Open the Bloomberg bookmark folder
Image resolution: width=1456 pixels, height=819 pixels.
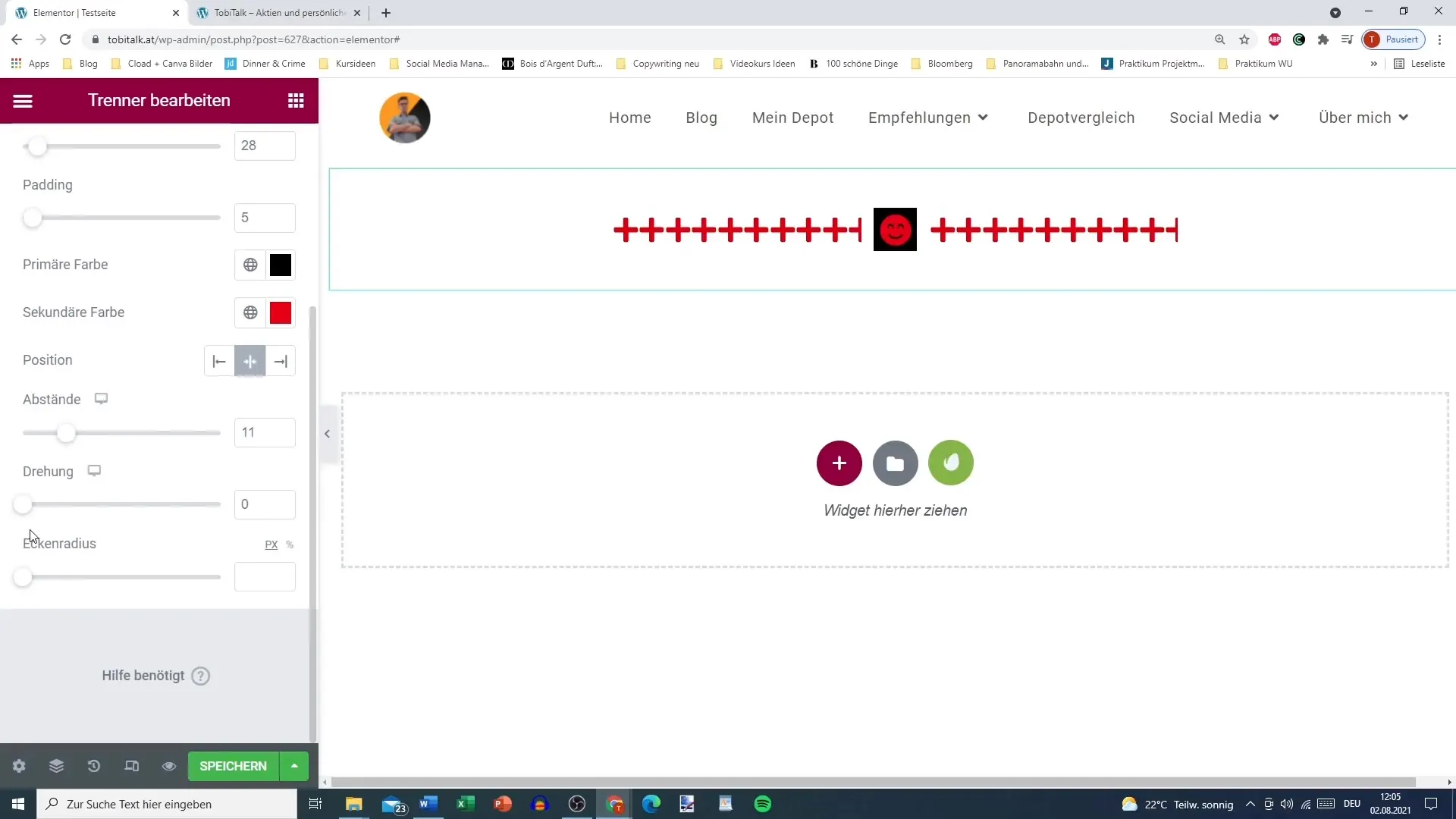[x=942, y=64]
